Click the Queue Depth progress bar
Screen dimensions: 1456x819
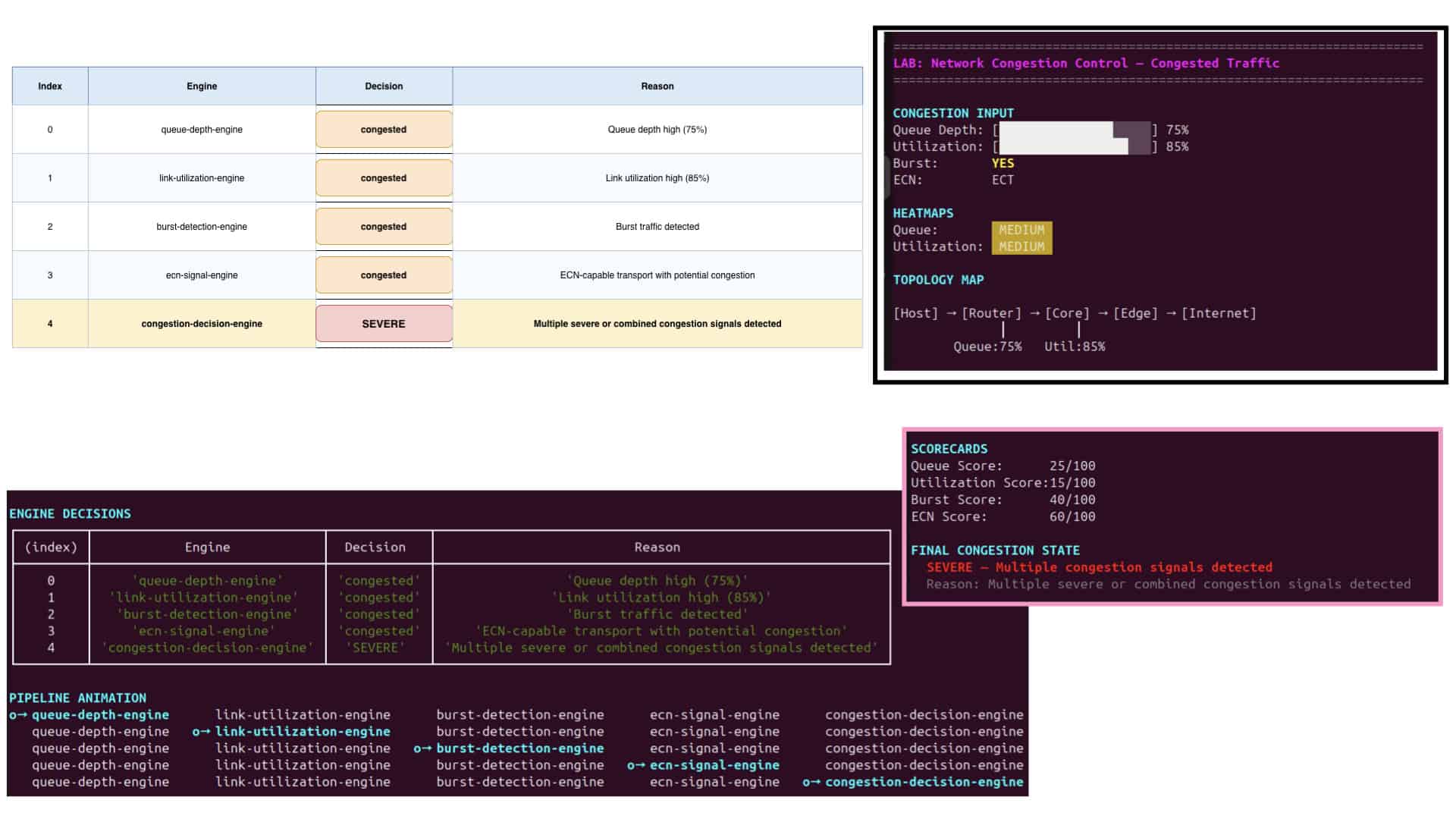point(1075,130)
